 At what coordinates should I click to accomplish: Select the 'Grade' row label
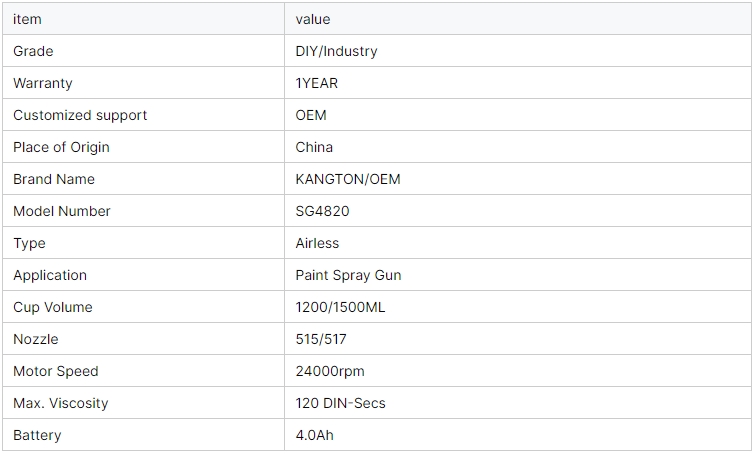tap(33, 51)
